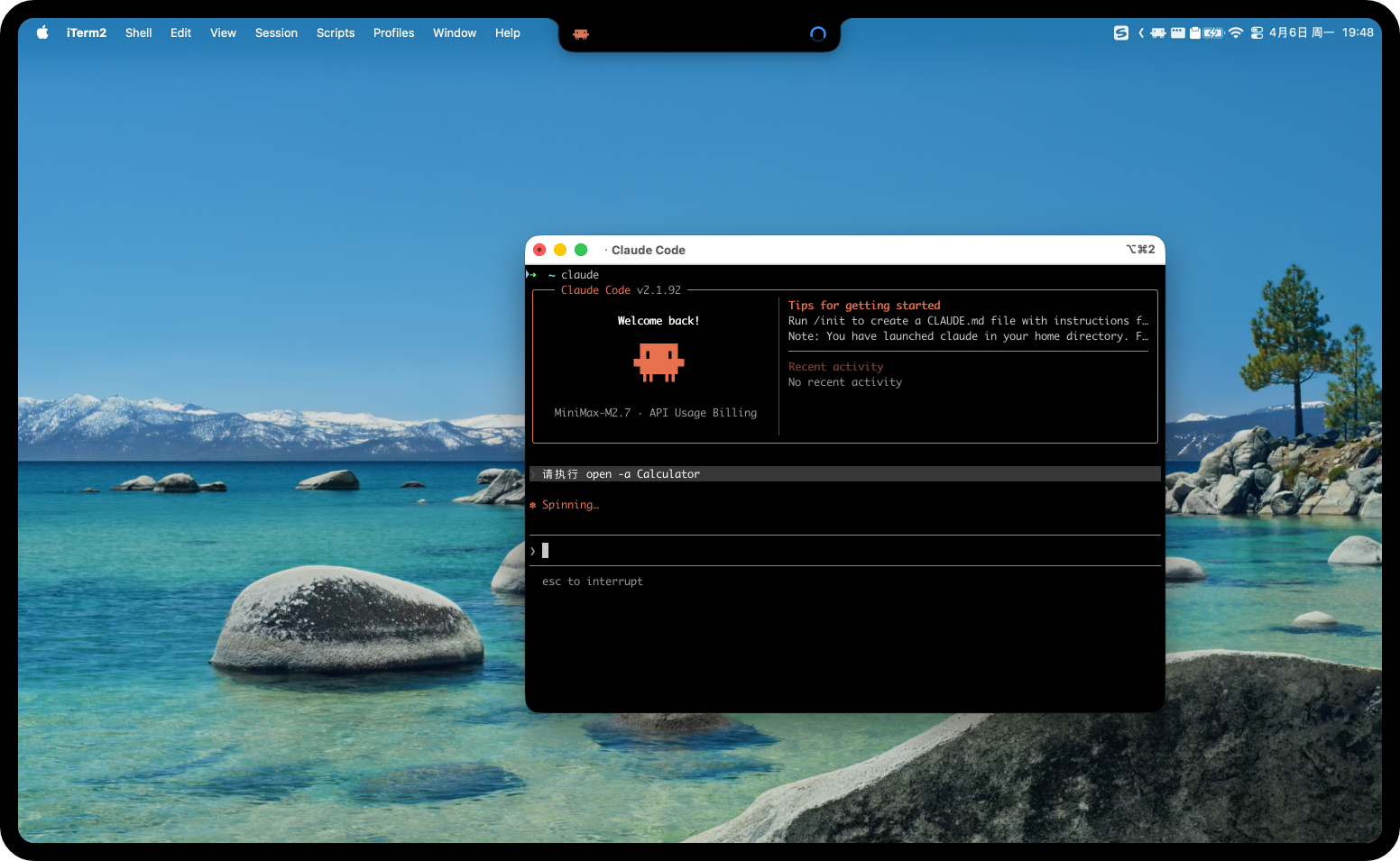The image size is (1400, 861).
Task: Open the View menu
Action: [223, 32]
